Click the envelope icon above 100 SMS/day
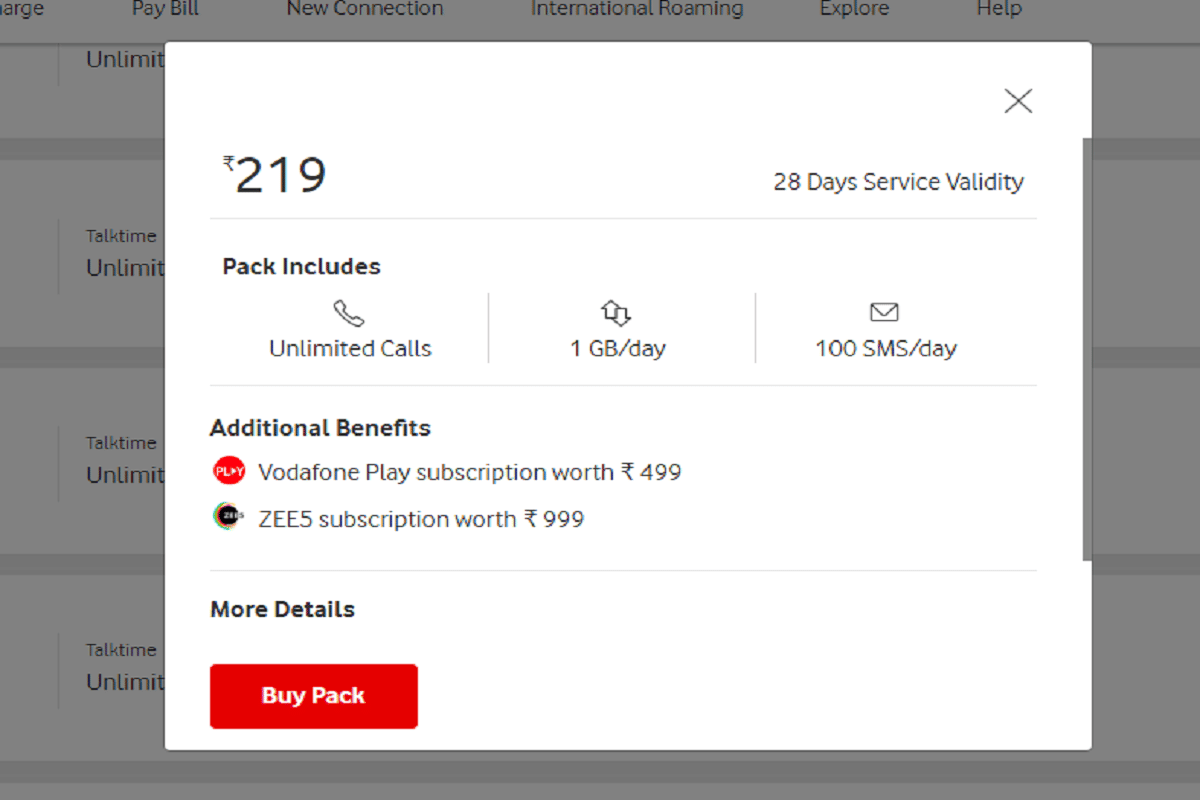1200x800 pixels. pyautogui.click(x=884, y=312)
